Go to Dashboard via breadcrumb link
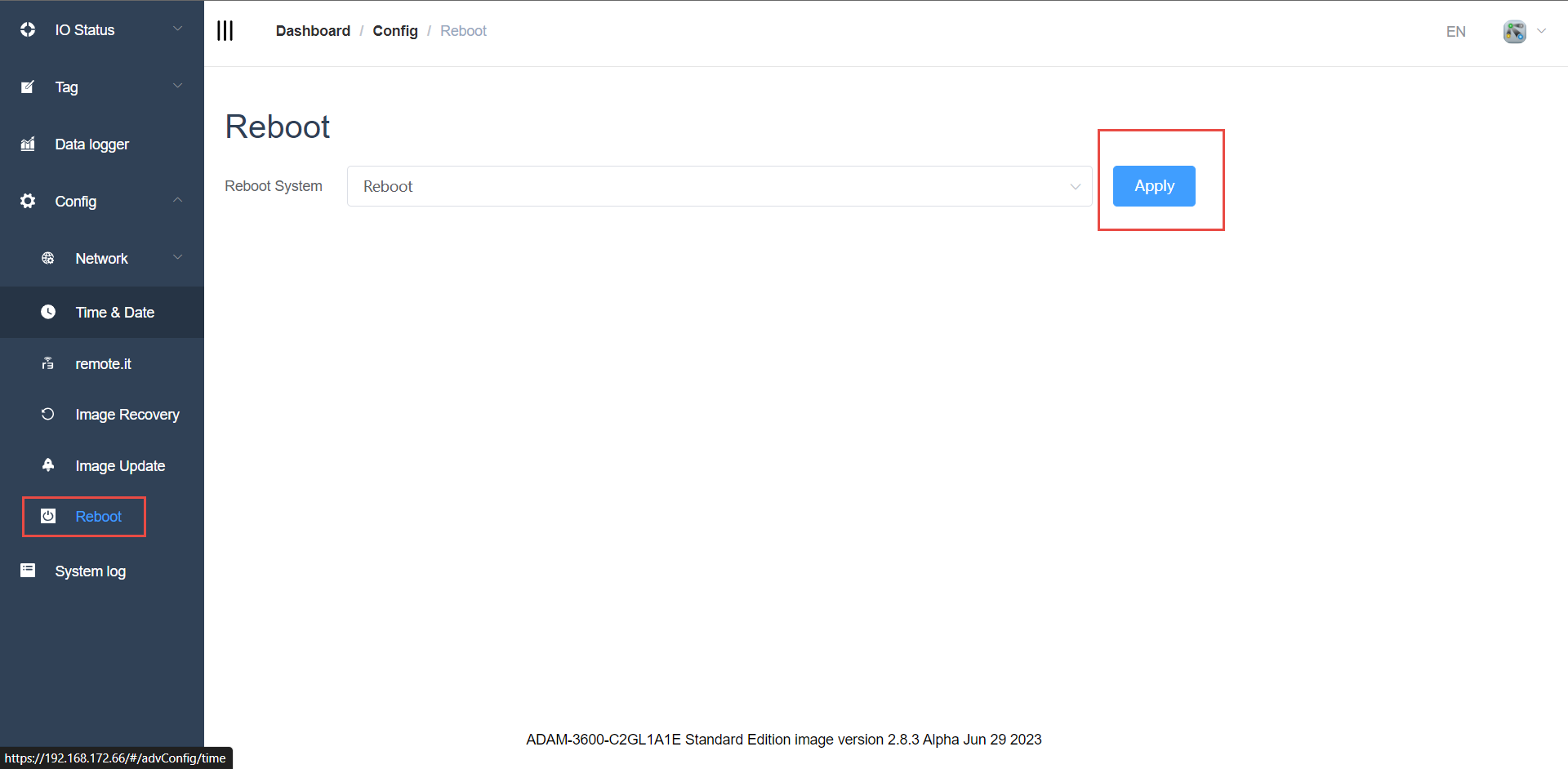 [x=313, y=31]
